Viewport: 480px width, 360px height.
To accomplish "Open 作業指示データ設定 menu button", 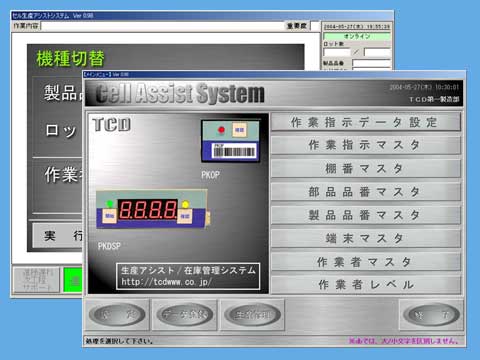I will click(x=366, y=122).
